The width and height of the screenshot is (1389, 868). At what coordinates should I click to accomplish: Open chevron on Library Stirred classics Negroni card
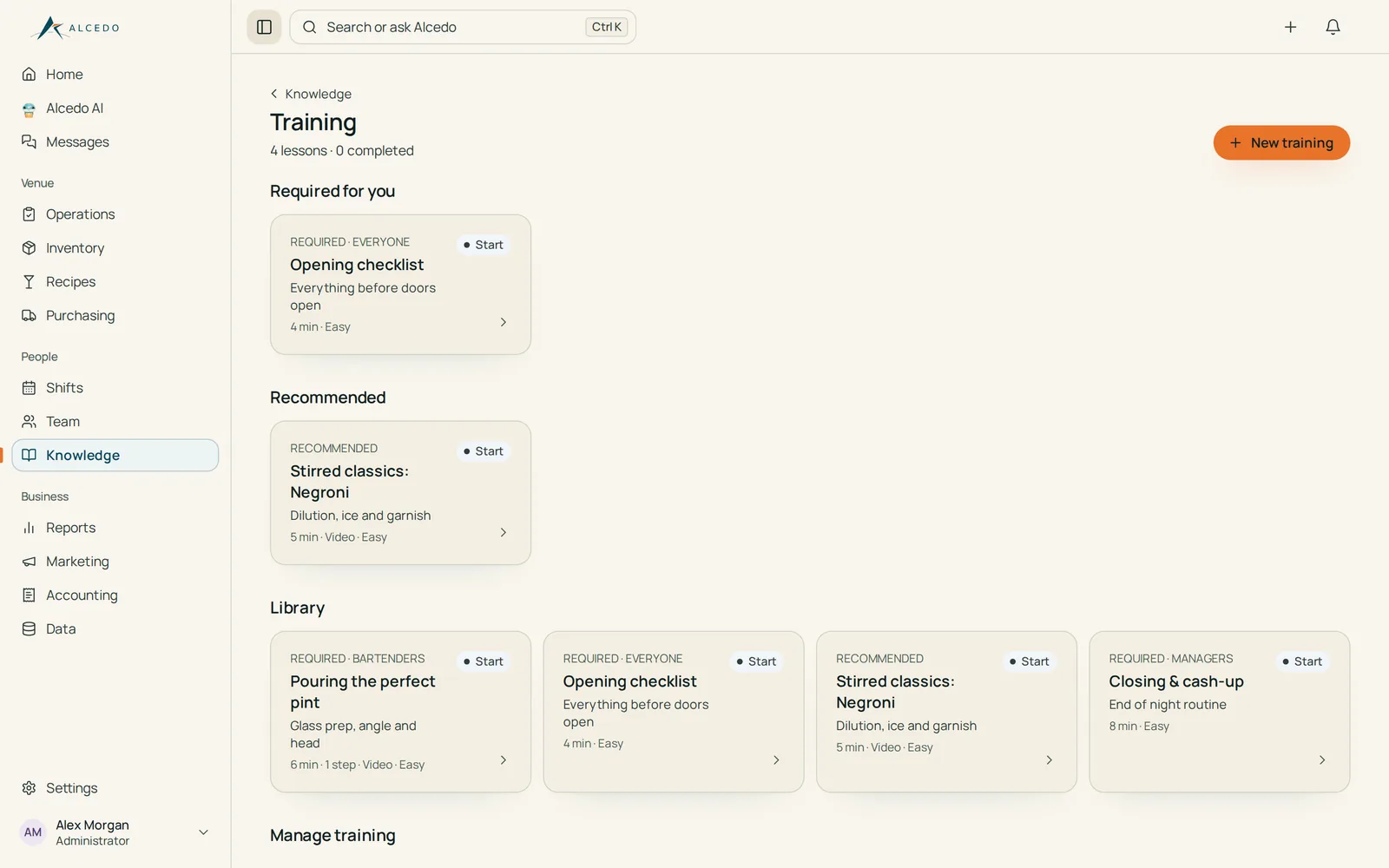pyautogui.click(x=1049, y=760)
